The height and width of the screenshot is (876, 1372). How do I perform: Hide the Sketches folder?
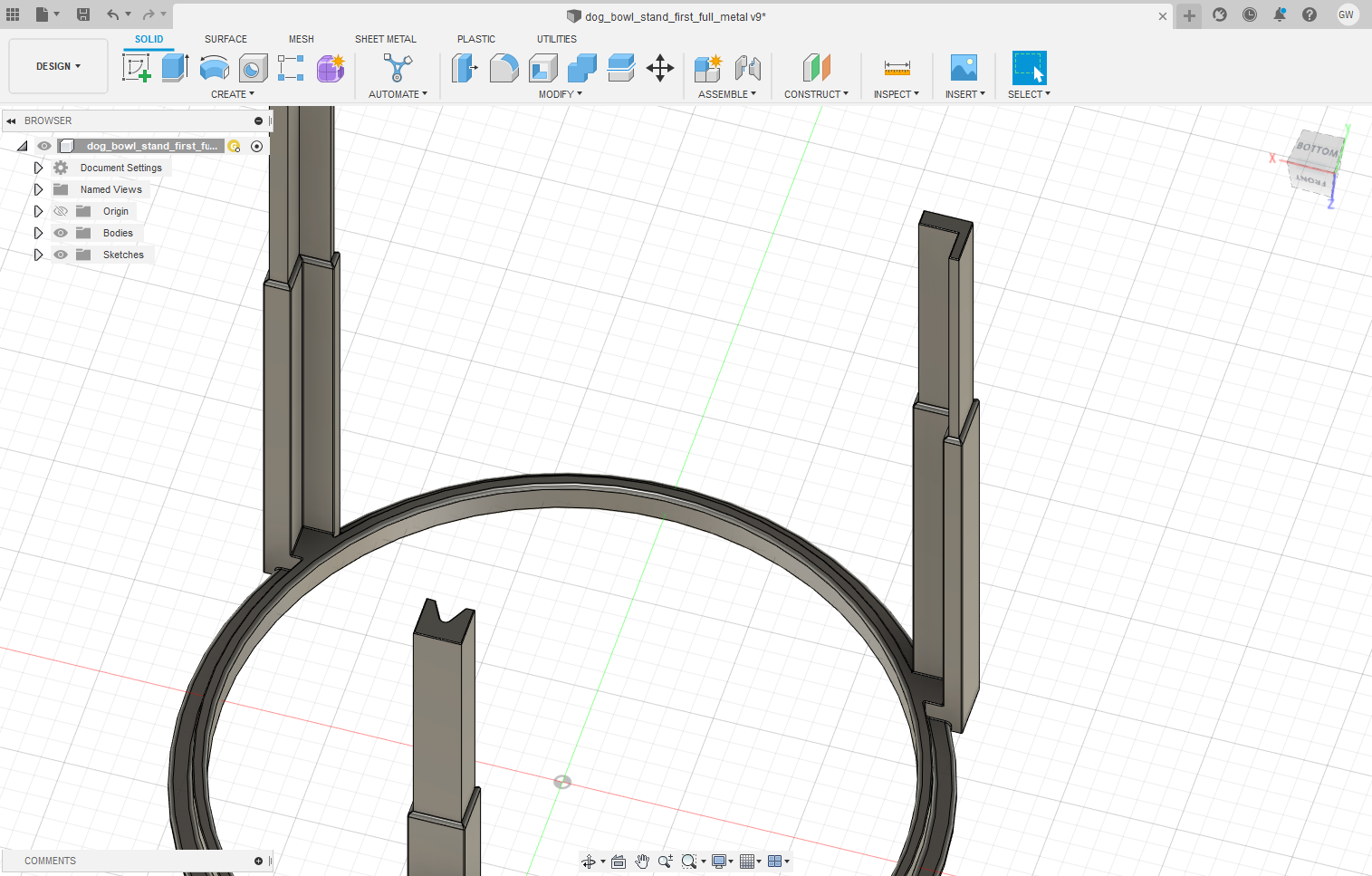[61, 255]
